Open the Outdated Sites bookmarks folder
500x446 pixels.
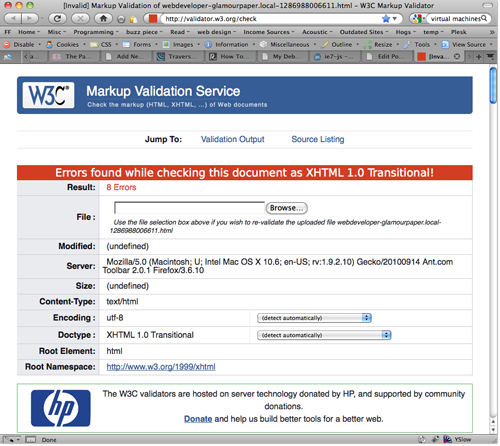coord(364,32)
